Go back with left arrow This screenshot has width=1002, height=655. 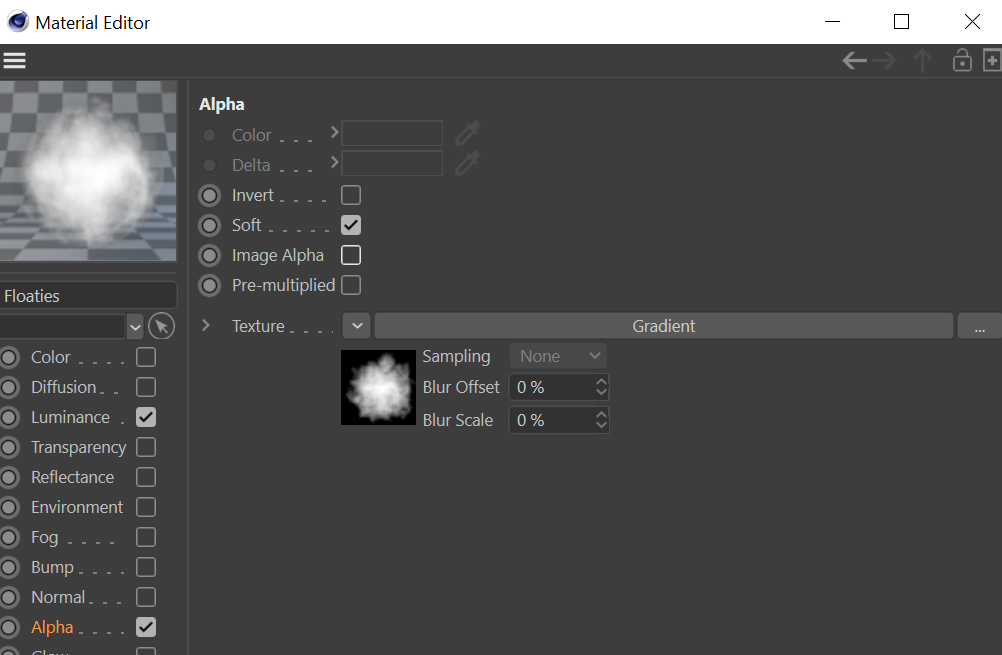[854, 61]
